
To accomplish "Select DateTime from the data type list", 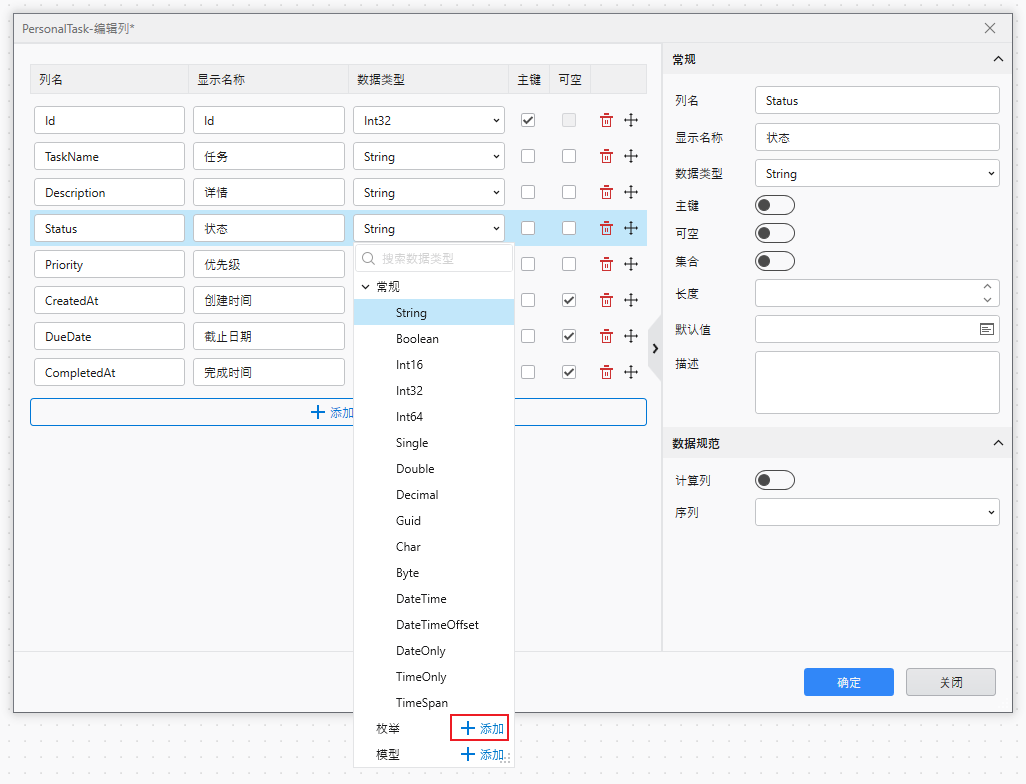I will pos(421,598).
